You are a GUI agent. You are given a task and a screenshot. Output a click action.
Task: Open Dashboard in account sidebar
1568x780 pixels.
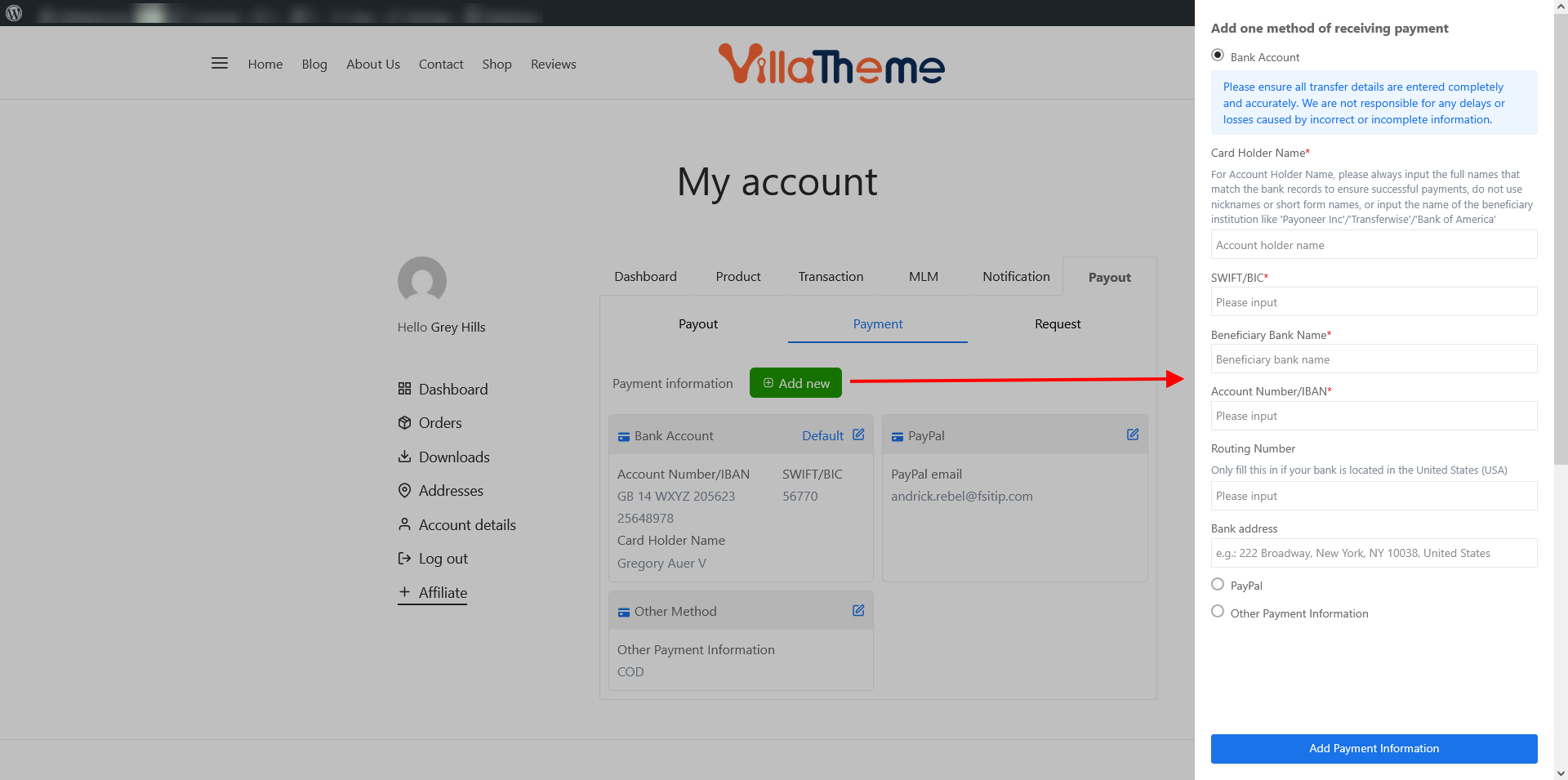(453, 389)
